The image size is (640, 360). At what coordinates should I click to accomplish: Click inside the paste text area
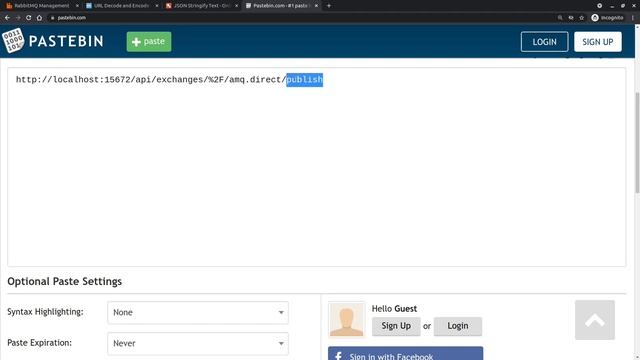pos(316,167)
